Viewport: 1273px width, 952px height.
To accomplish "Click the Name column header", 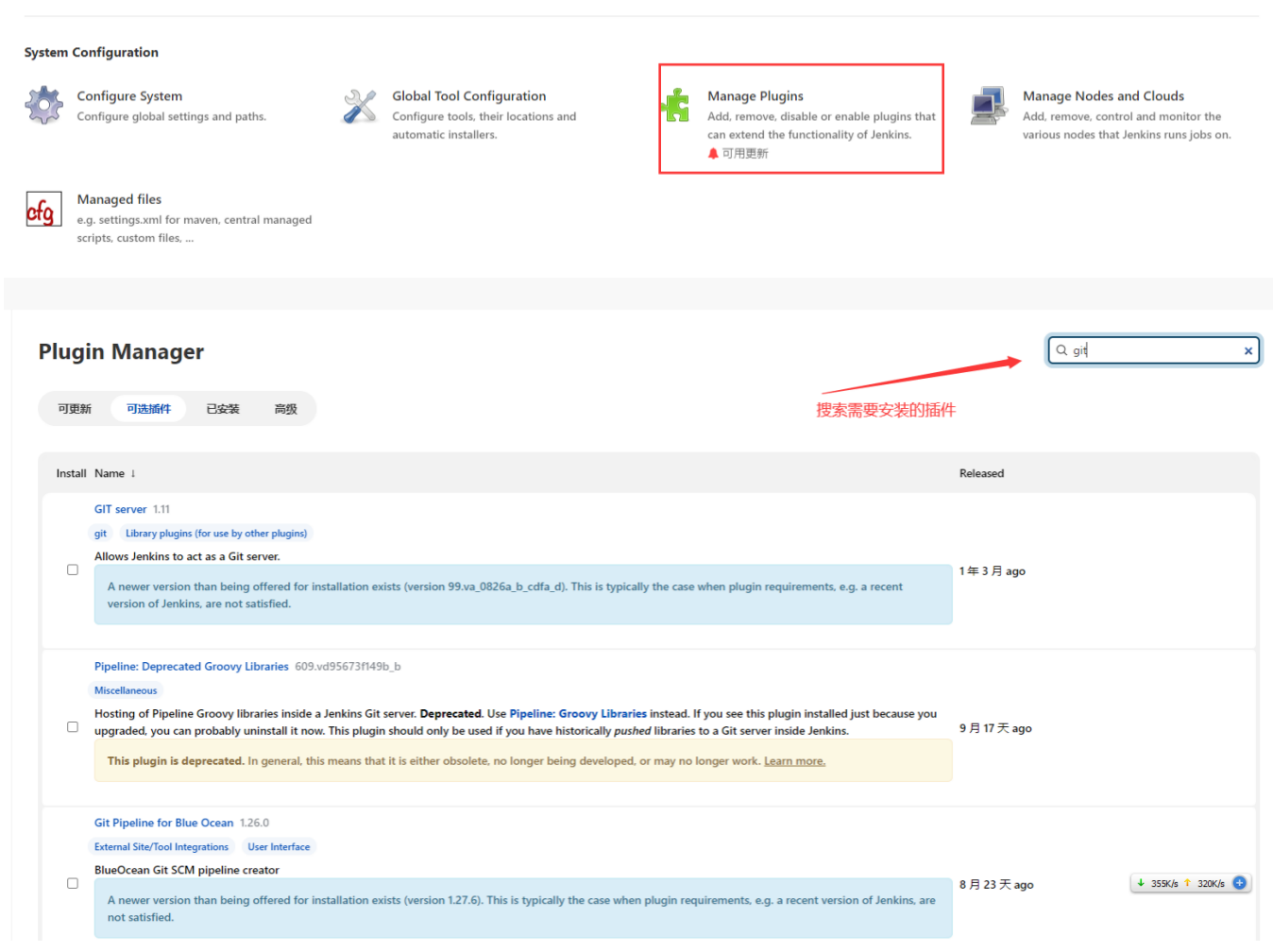I will click(x=110, y=474).
